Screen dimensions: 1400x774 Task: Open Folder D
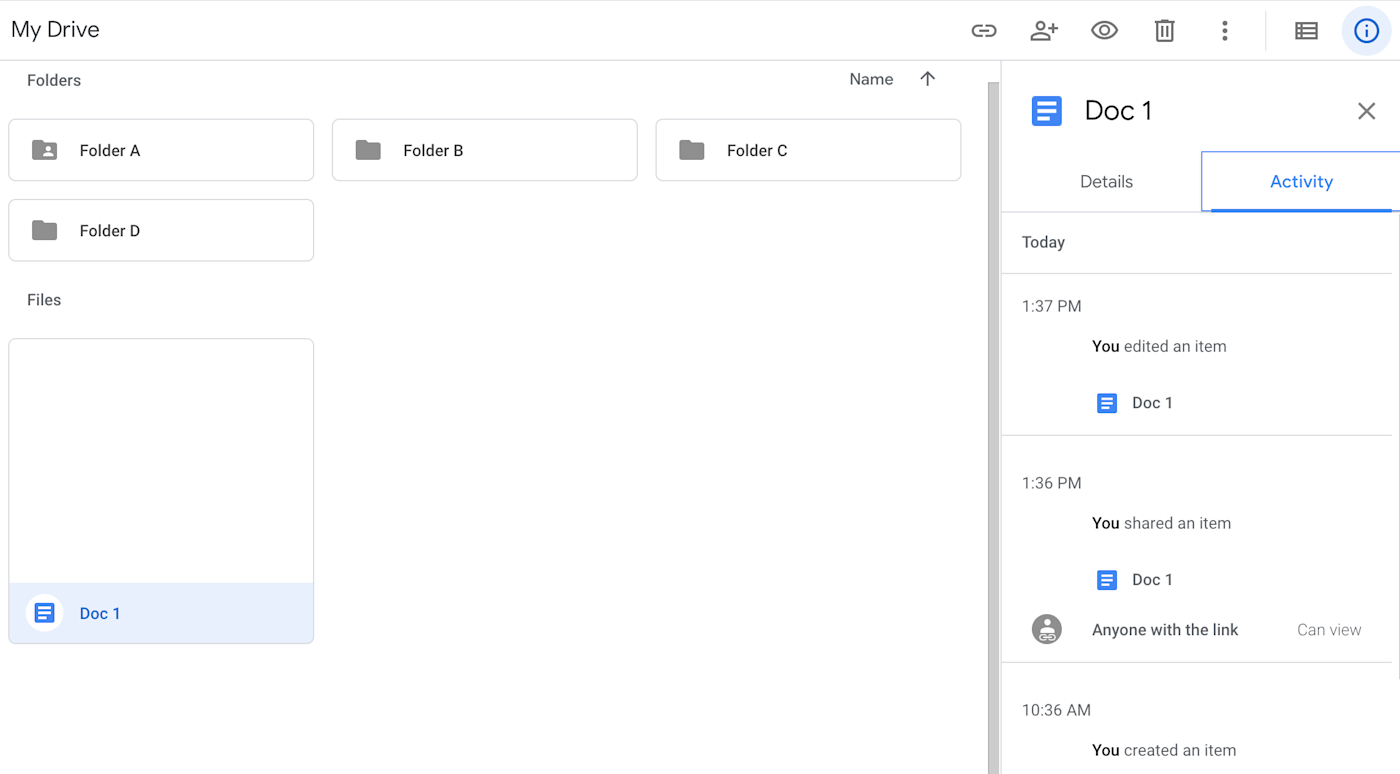pyautogui.click(x=161, y=230)
